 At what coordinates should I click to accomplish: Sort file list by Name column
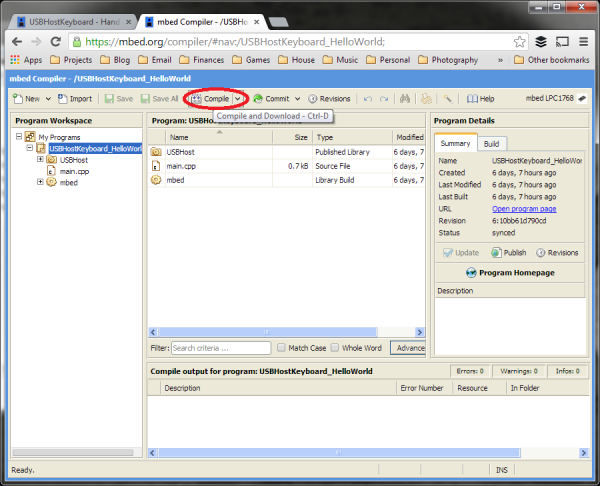(219, 137)
